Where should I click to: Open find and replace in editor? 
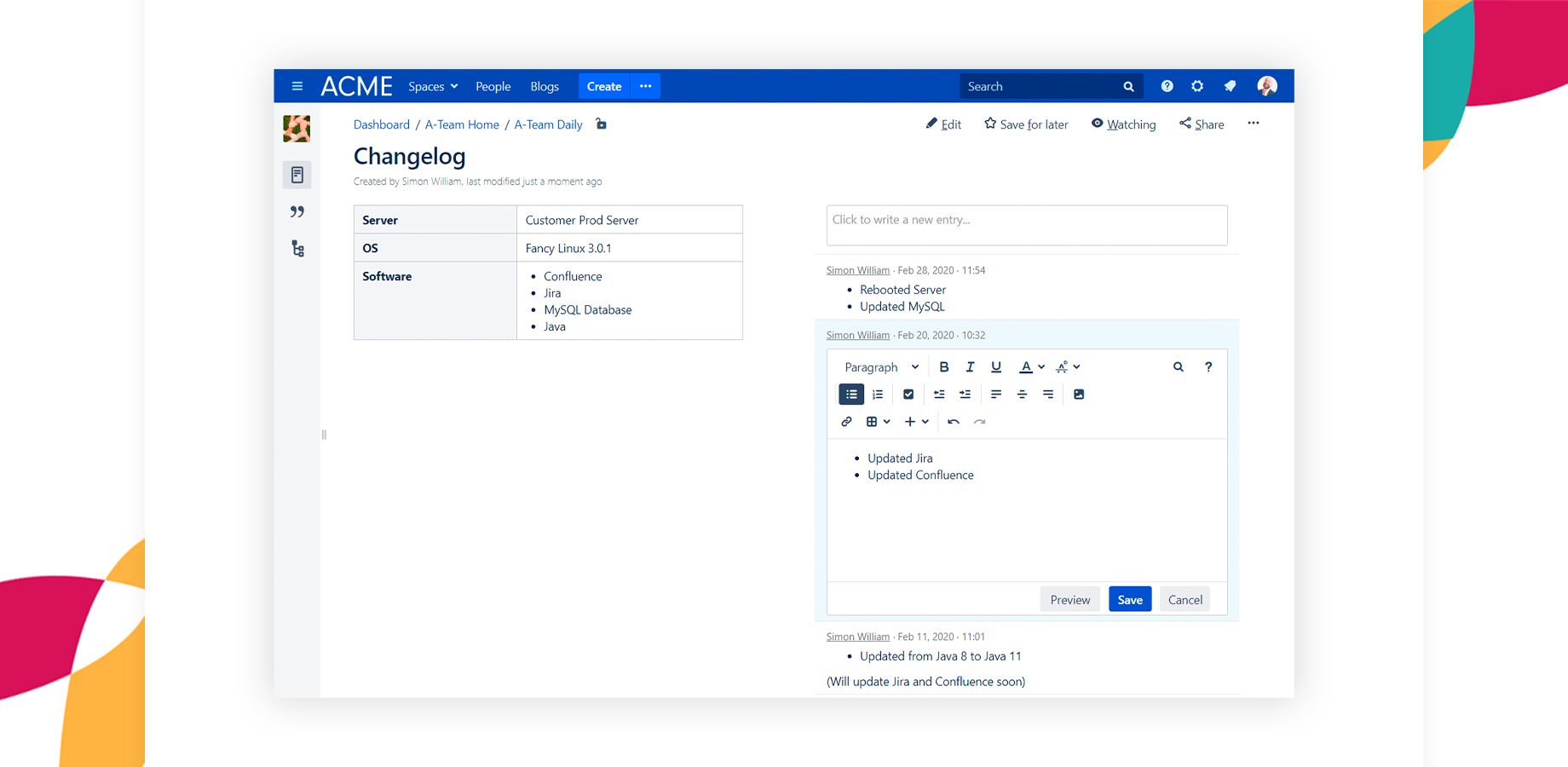tap(1178, 367)
